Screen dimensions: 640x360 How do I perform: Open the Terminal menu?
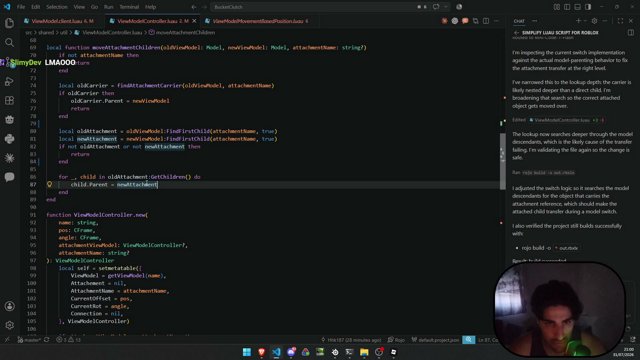click(x=129, y=7)
